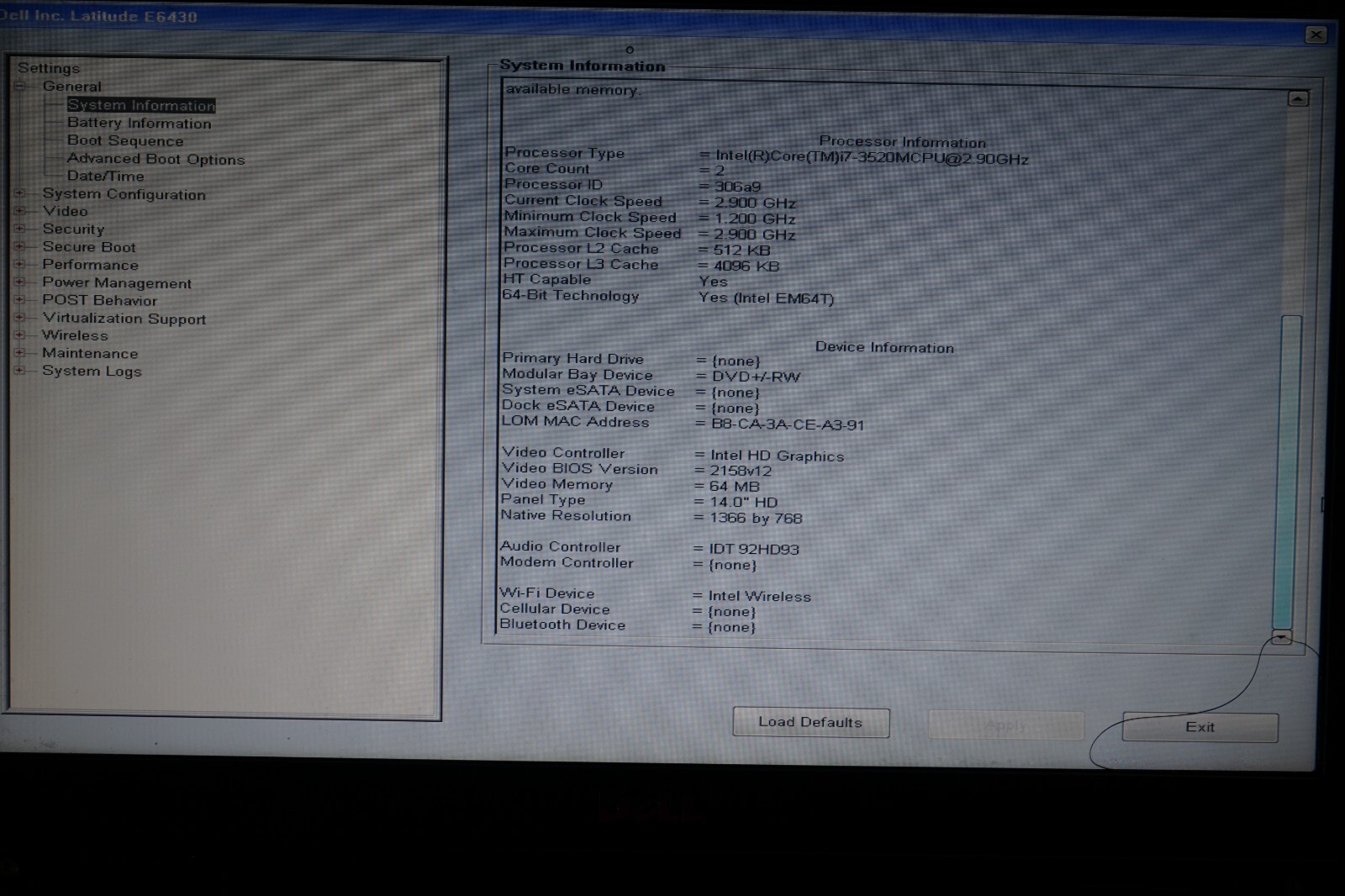Close the BIOS setup window

[1316, 34]
